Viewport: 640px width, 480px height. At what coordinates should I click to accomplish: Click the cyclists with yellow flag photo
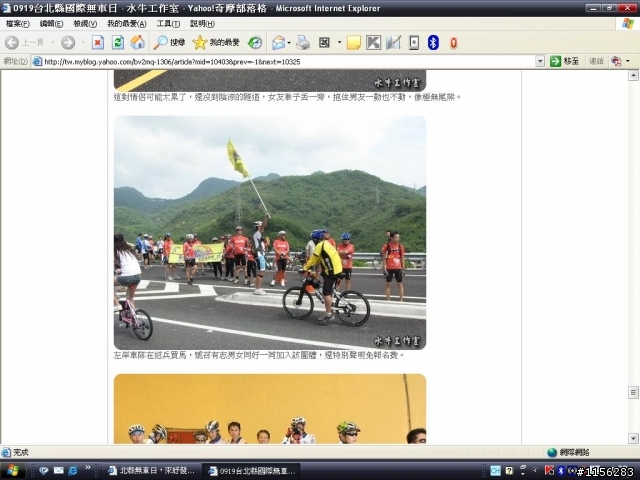270,233
